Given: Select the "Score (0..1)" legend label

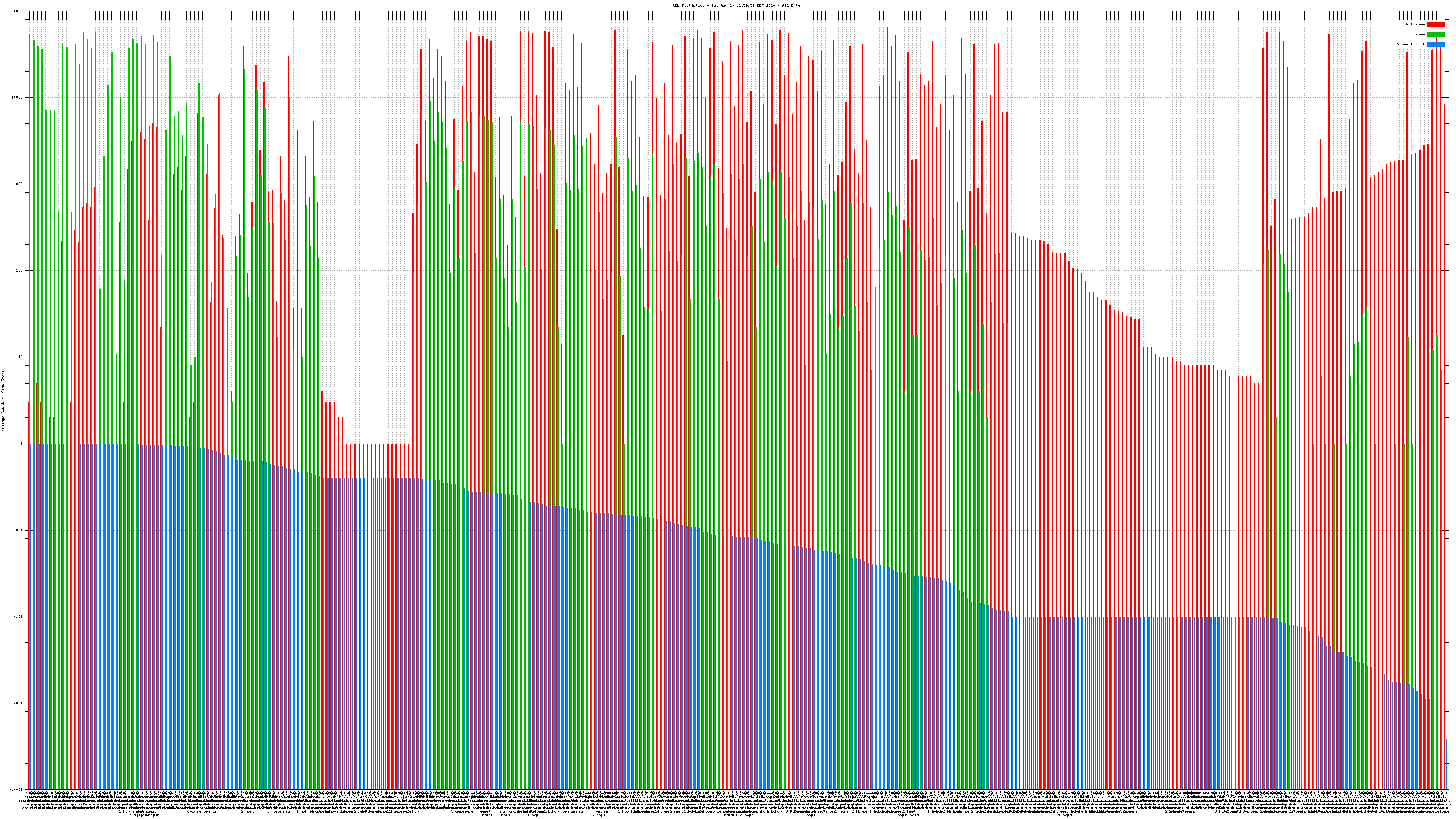Looking at the screenshot, I should tap(1410, 44).
